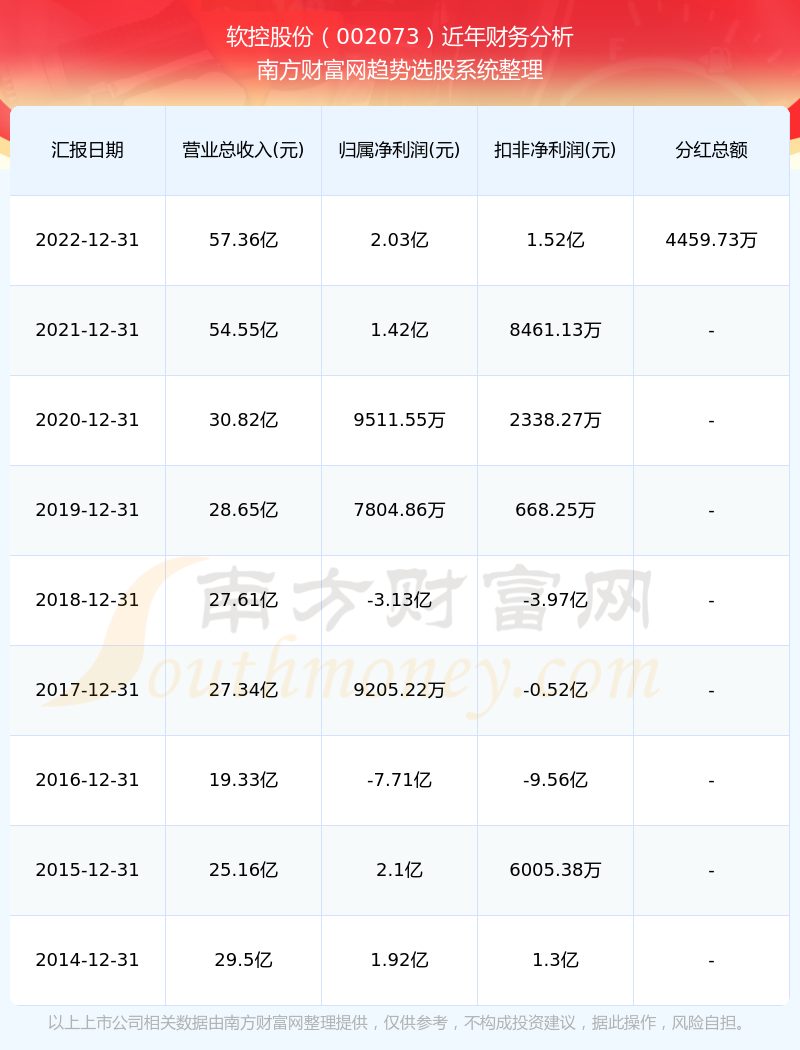The width and height of the screenshot is (800, 1050).
Task: Select the date cell 2019-12-31
Action: tap(88, 510)
